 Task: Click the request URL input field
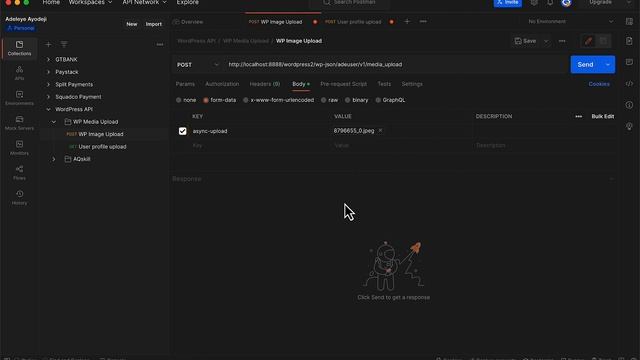click(x=396, y=64)
